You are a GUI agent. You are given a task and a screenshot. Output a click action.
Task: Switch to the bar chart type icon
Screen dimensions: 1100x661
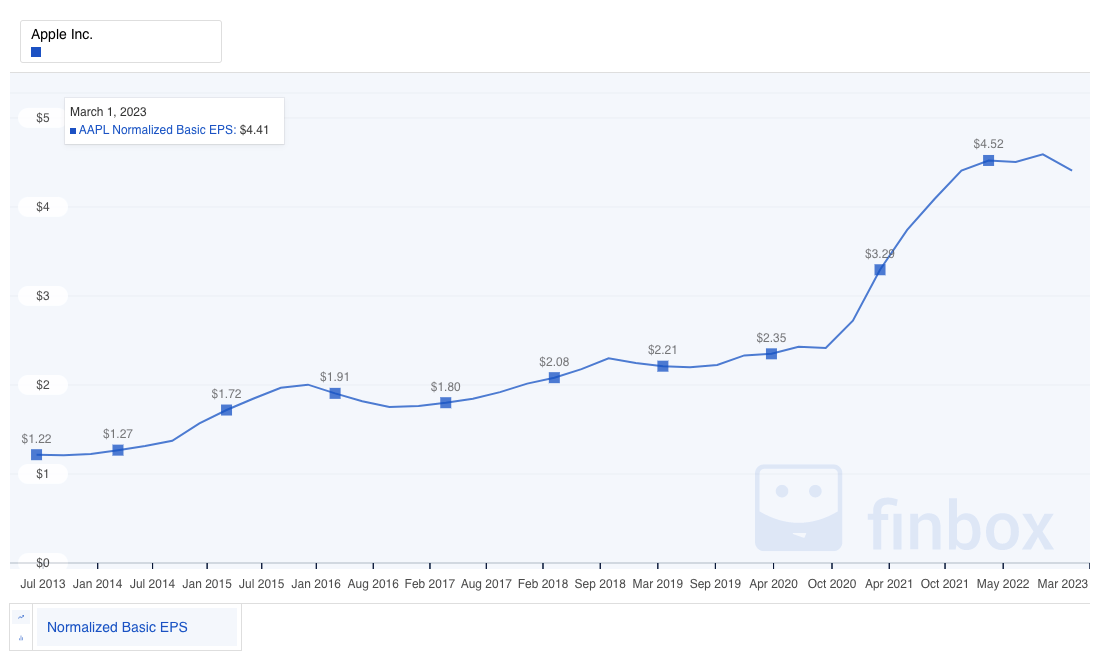(x=21, y=637)
